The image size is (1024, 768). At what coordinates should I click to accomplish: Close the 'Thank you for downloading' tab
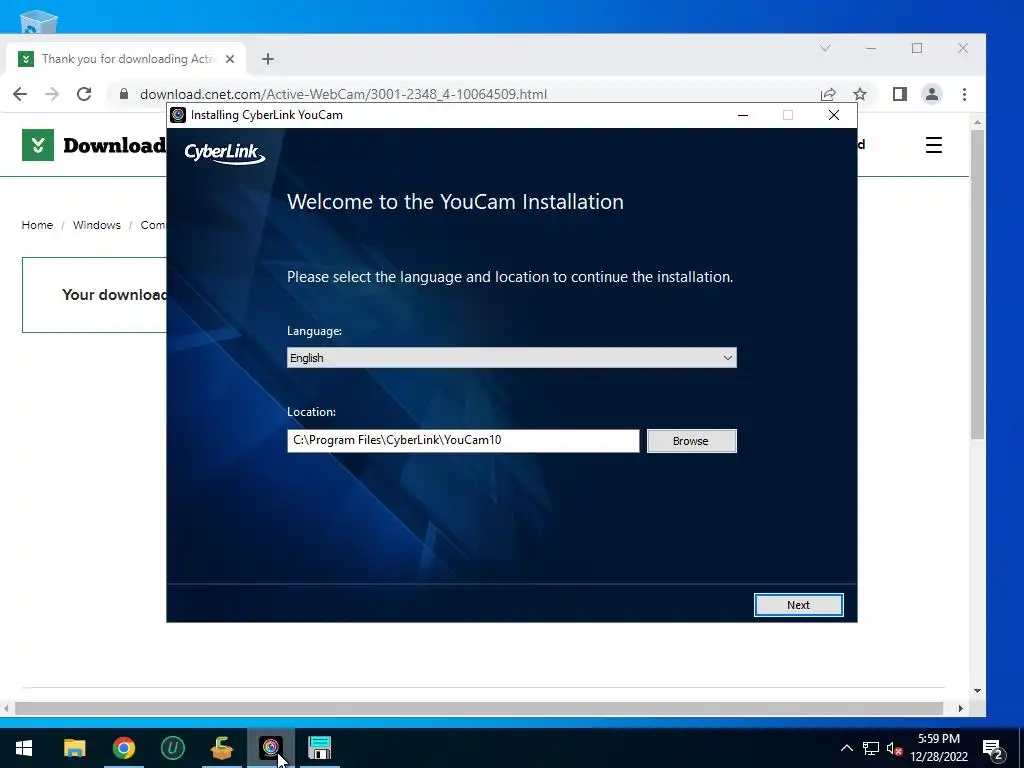[230, 59]
